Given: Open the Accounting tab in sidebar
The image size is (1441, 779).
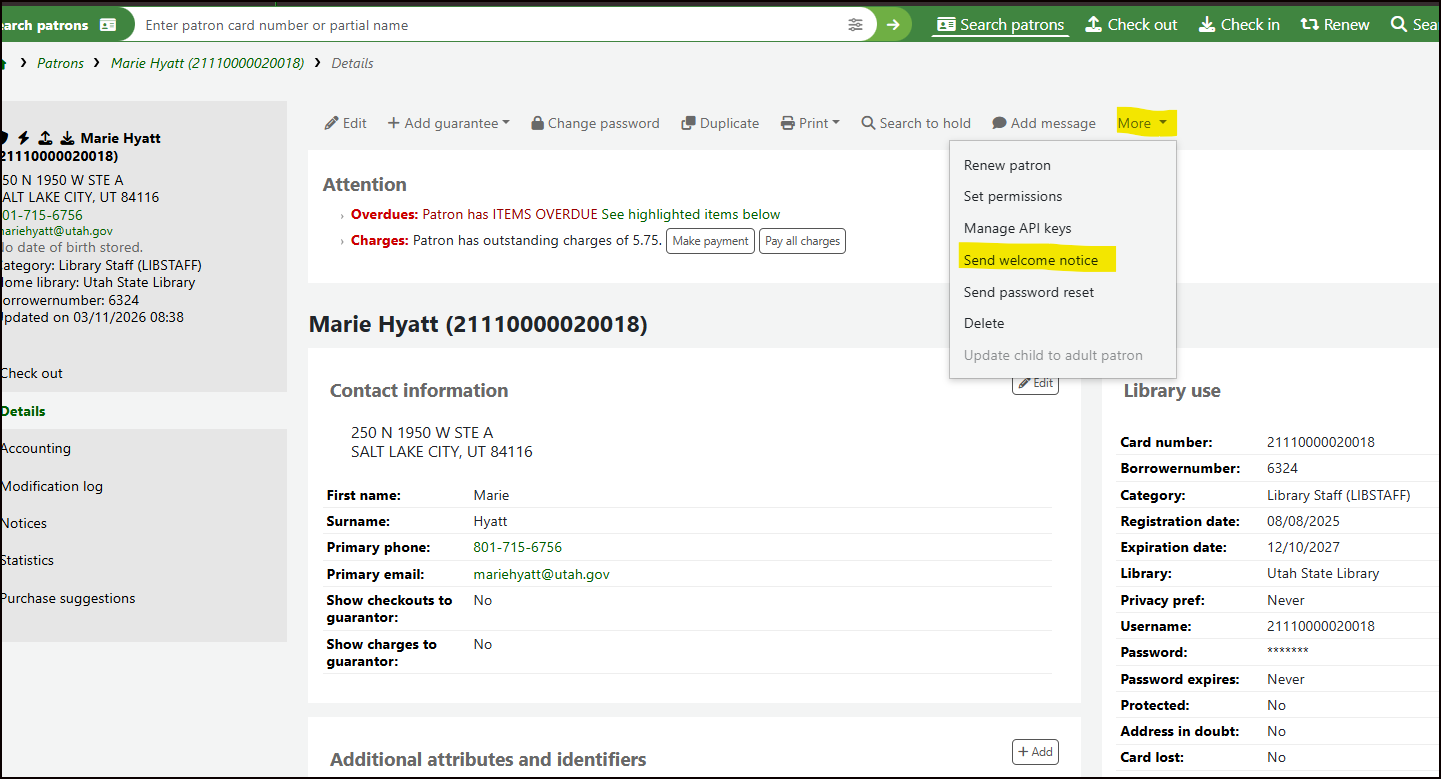Looking at the screenshot, I should [x=36, y=448].
